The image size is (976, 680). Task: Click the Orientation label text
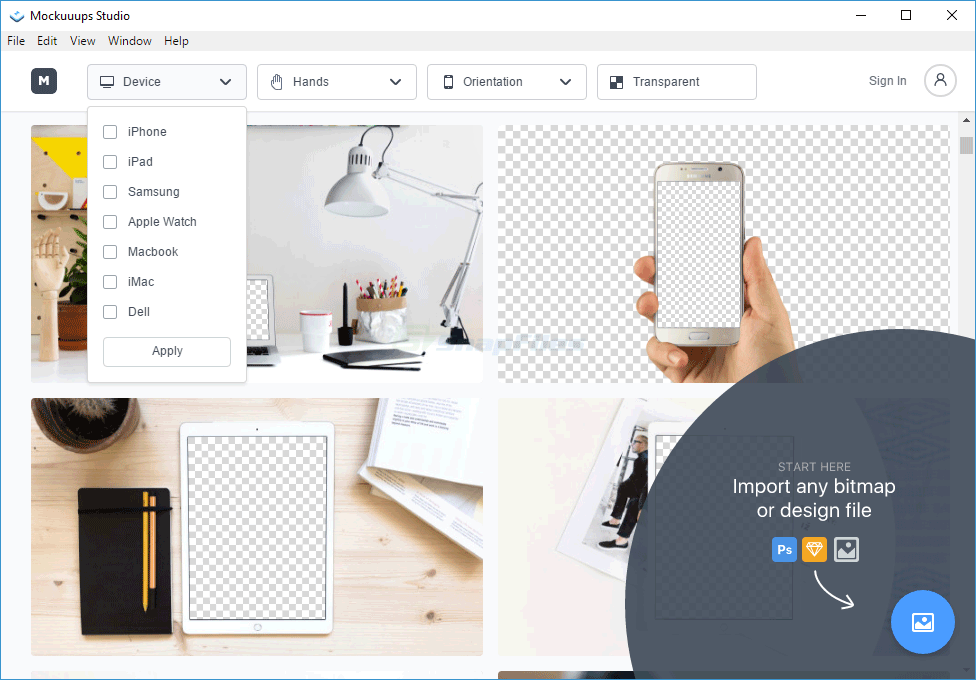click(492, 82)
